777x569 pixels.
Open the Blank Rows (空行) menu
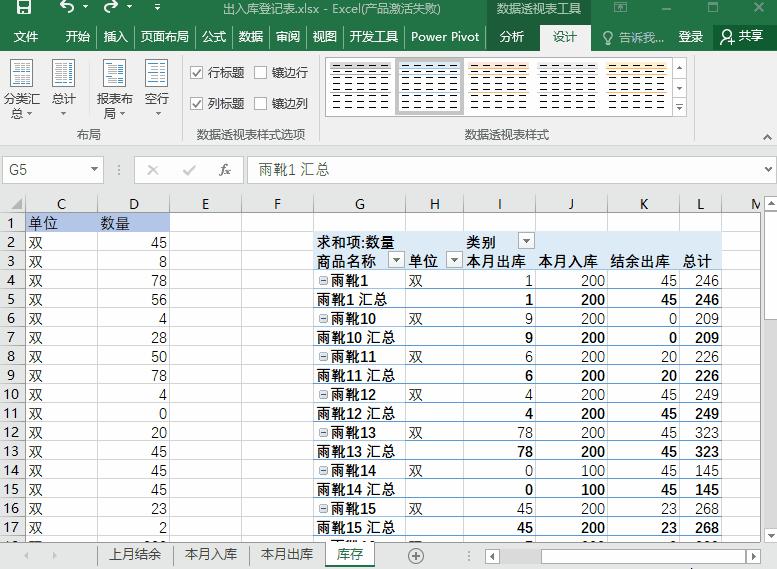click(x=157, y=89)
